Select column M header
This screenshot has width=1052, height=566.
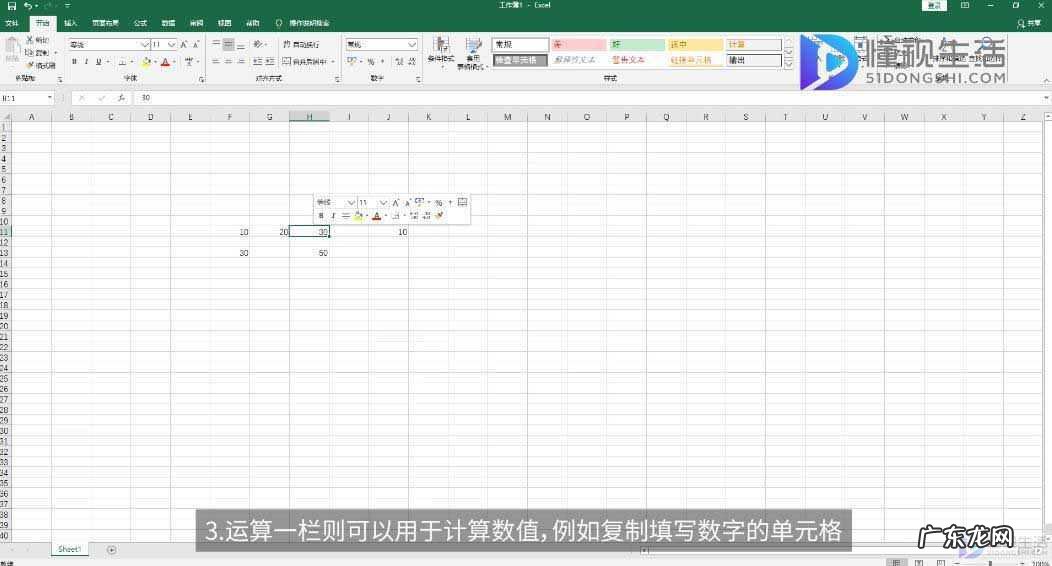coord(507,117)
